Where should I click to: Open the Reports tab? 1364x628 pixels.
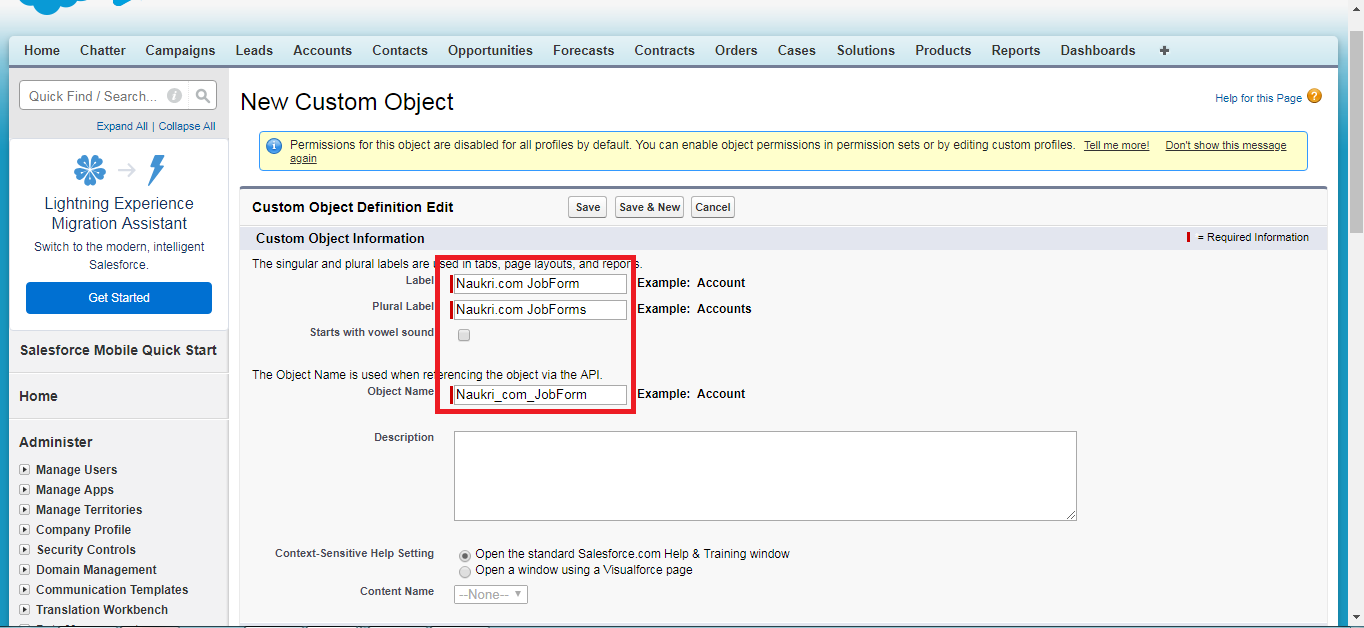tap(1016, 50)
